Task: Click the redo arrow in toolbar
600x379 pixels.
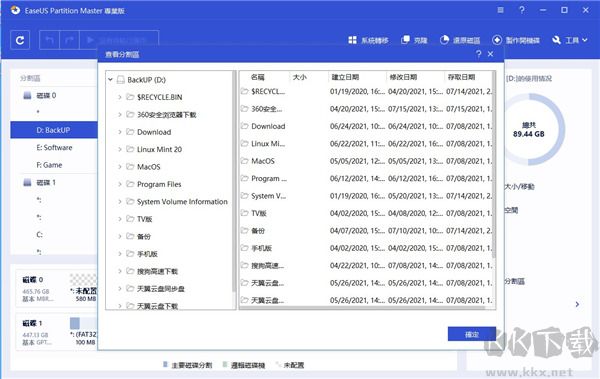Action: click(69, 40)
